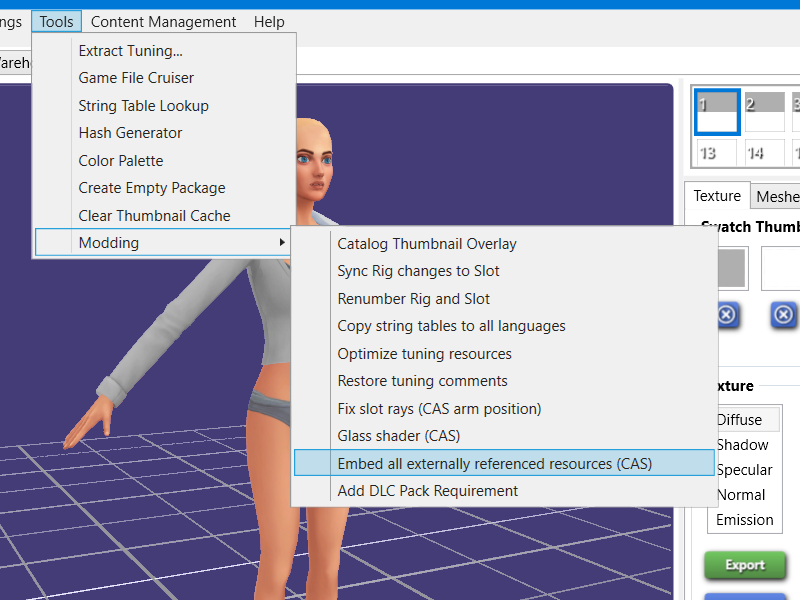This screenshot has width=800, height=600.
Task: Open the Help menu
Action: pos(269,22)
